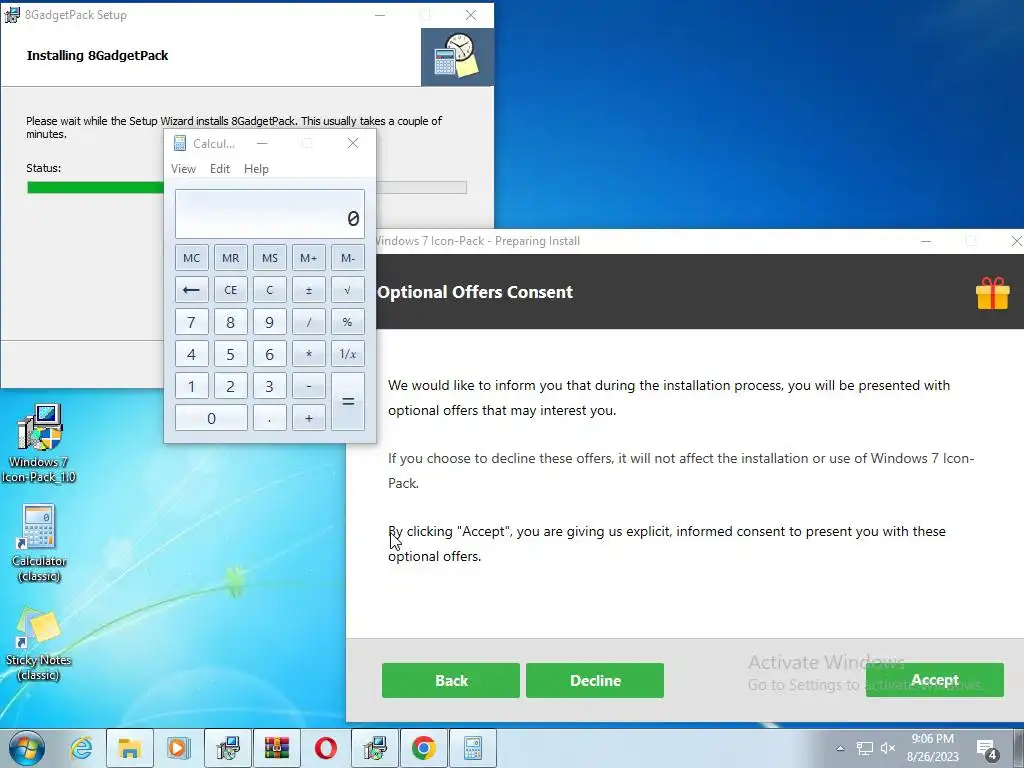The height and width of the screenshot is (768, 1024).
Task: Close the Calculator window
Action: coord(353,143)
